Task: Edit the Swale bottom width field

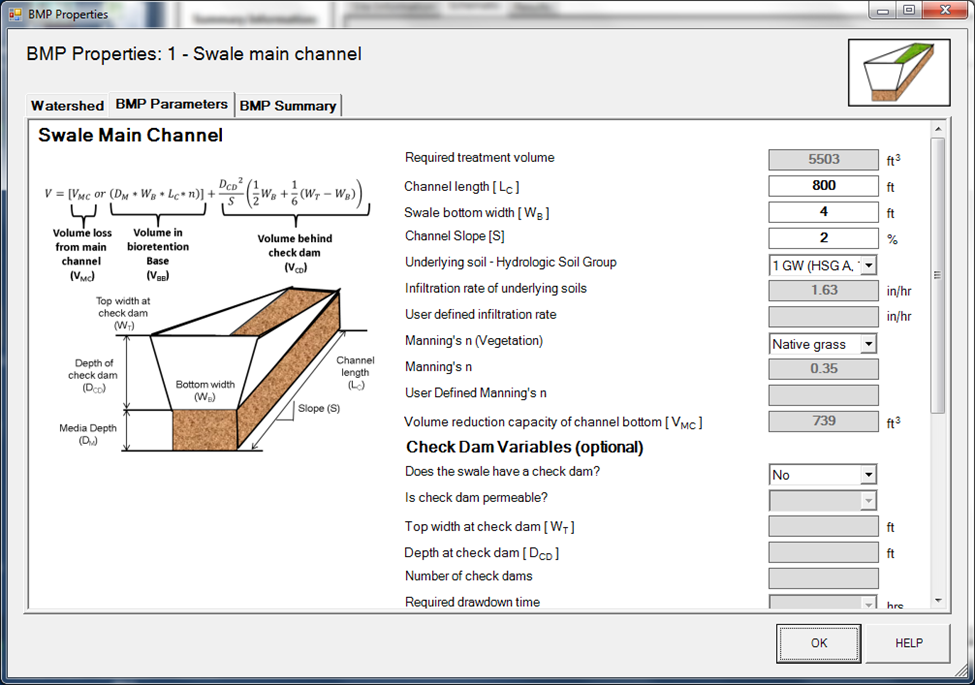Action: 823,212
